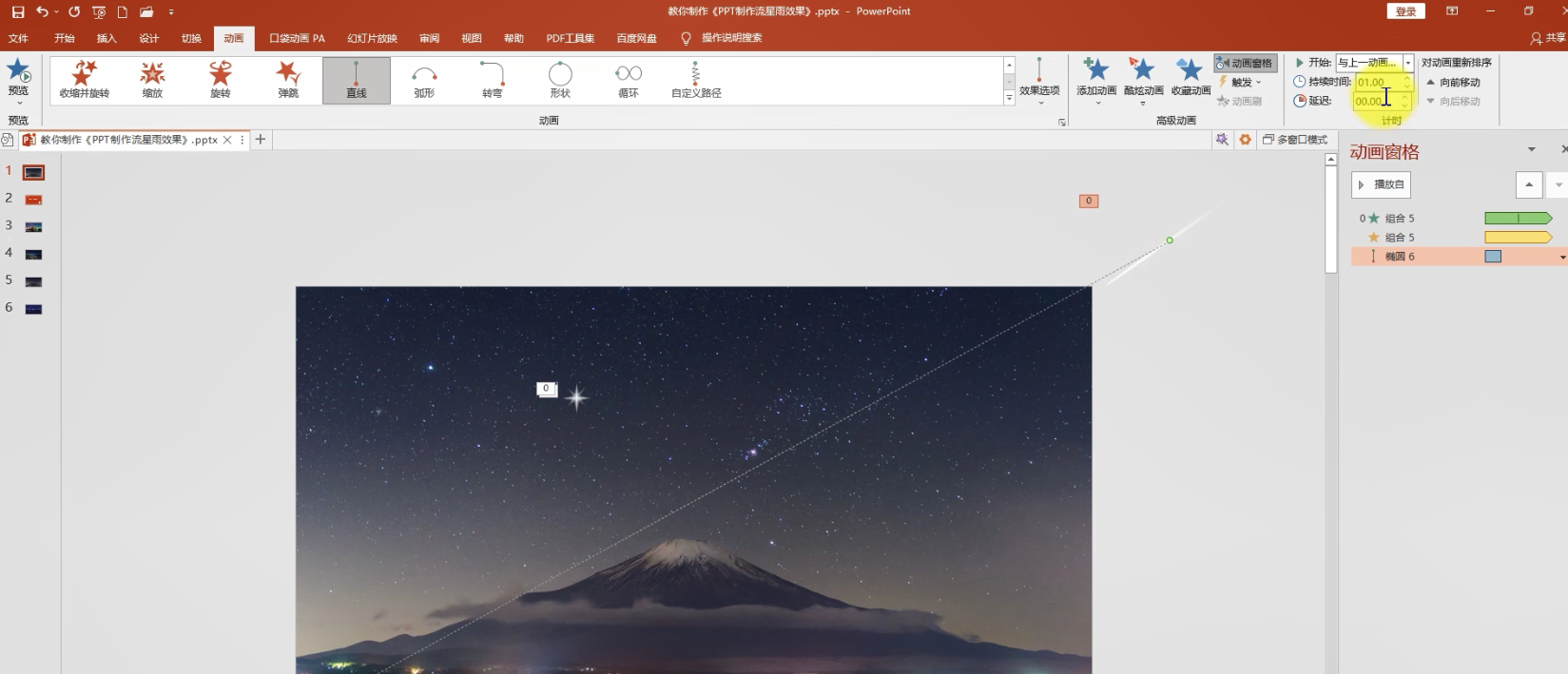Open the 视图 view tab
Image resolution: width=1568 pixels, height=674 pixels.
(472, 39)
